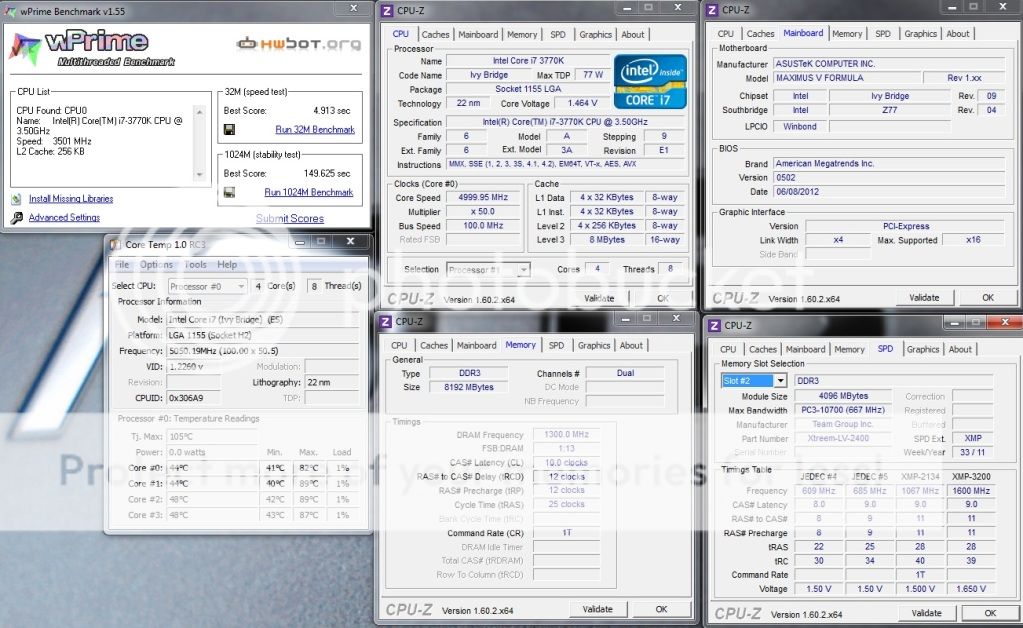Viewport: 1023px width, 628px height.
Task: Click the Core Temp Frequency field "5050.19MHz (100.00 x 50.5)"
Action: pyautogui.click(x=263, y=351)
